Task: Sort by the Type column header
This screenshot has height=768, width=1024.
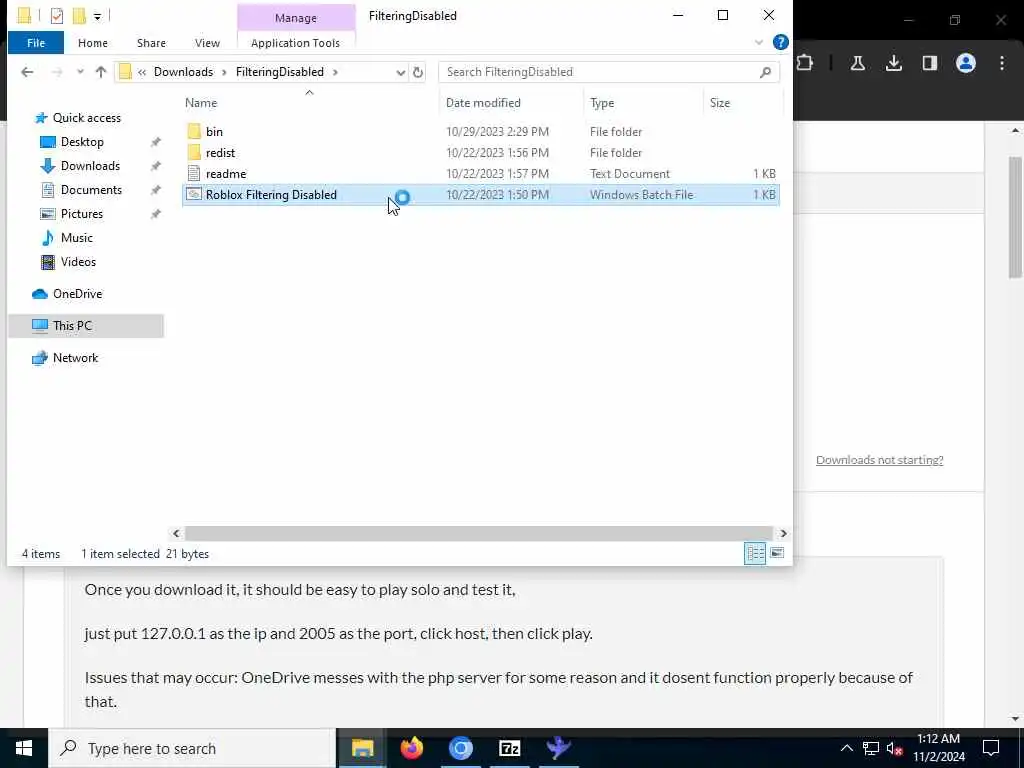Action: 643,103
